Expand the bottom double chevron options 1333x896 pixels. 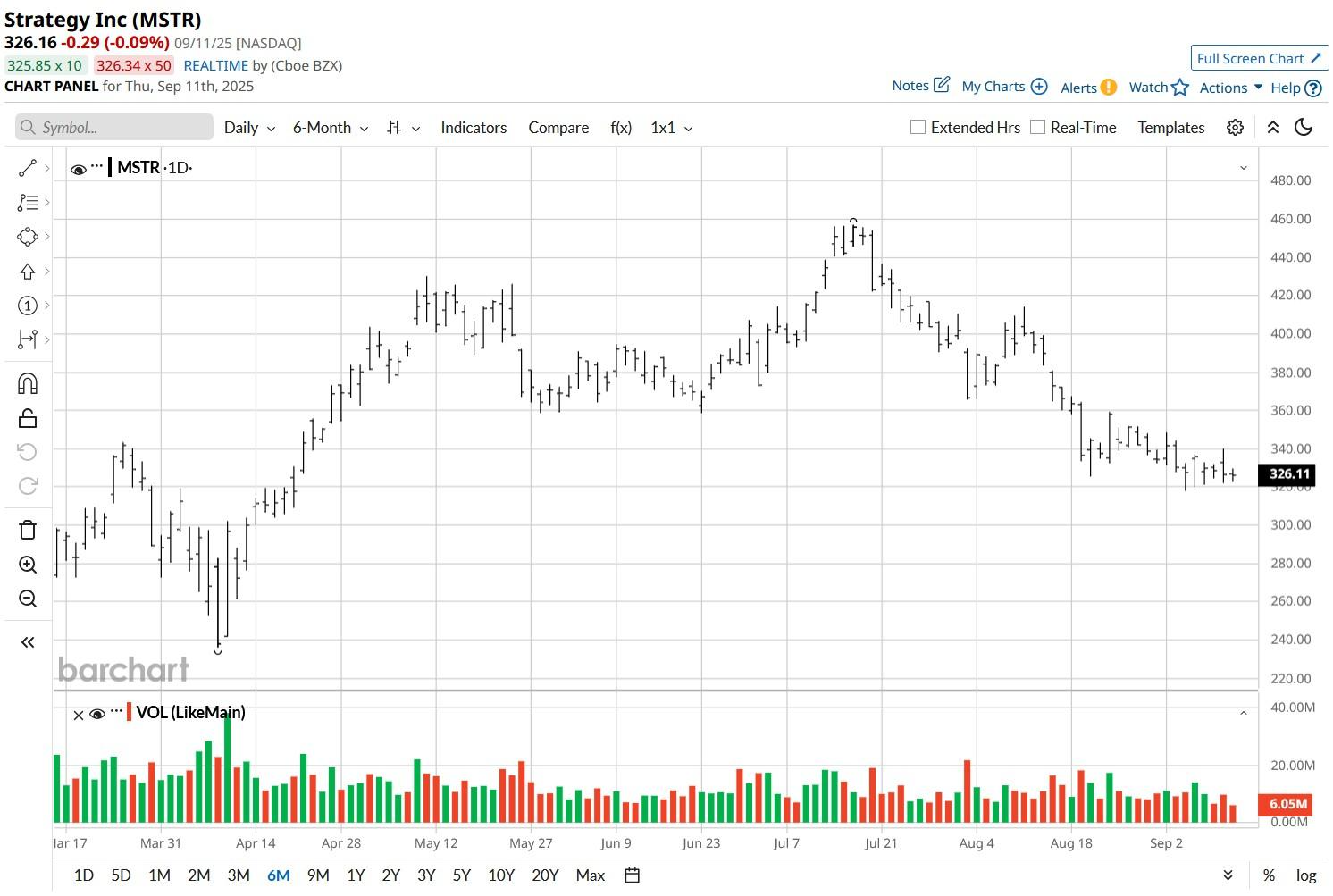1228,875
